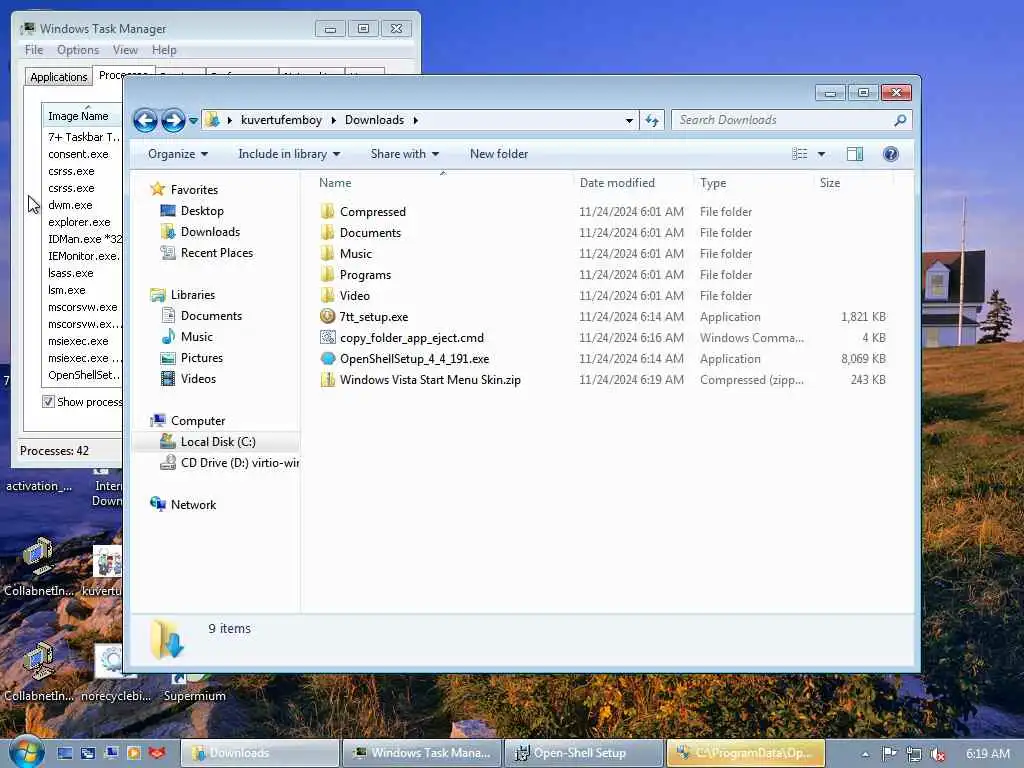The height and width of the screenshot is (768, 1024).
Task: Click the search magnifier icon
Action: coord(900,120)
